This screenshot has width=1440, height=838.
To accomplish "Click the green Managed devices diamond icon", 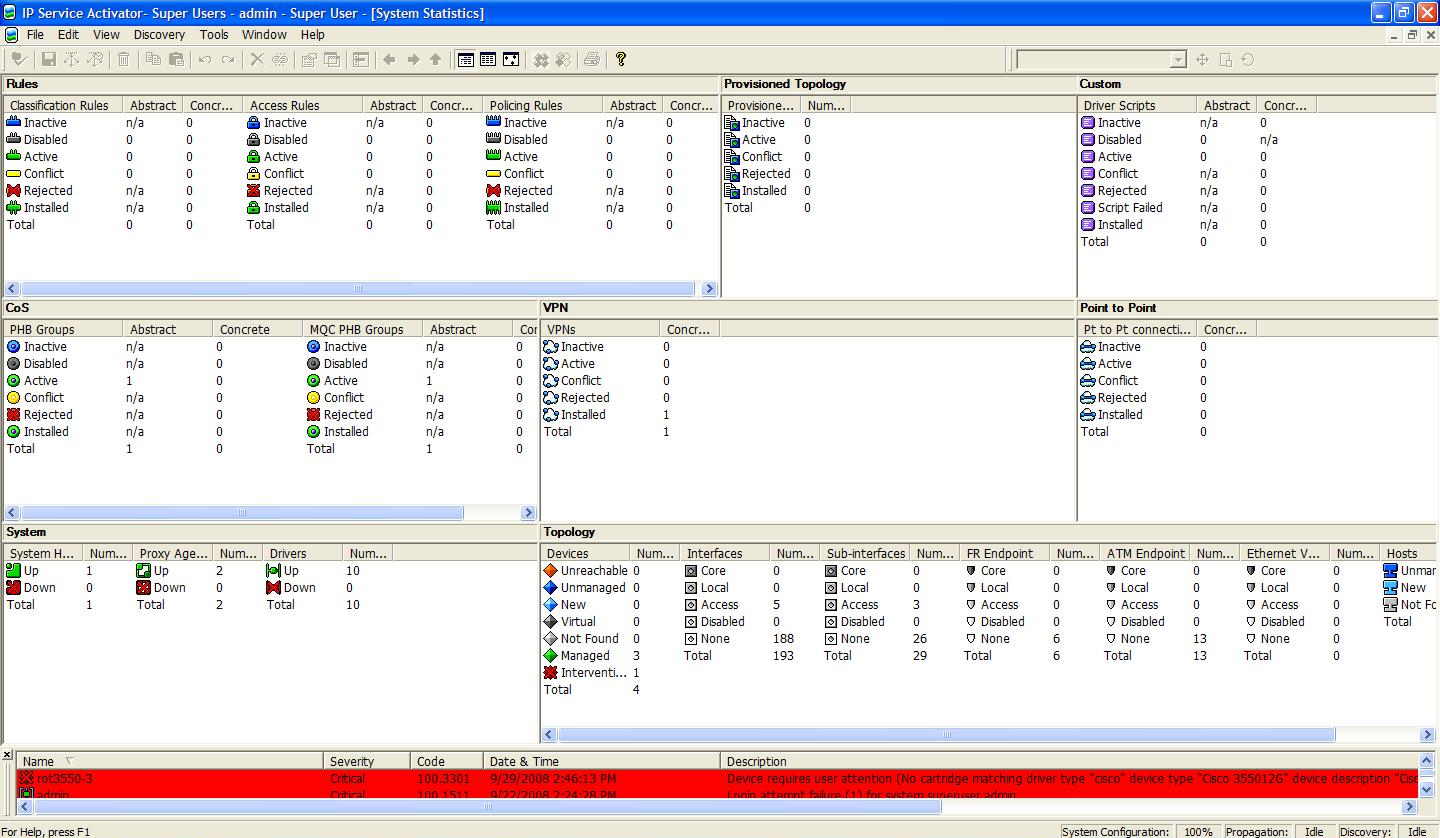I will [x=550, y=656].
